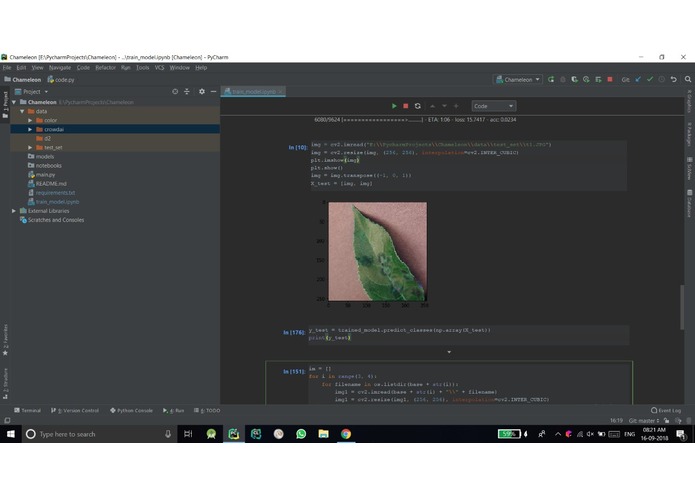Image resolution: width=695 pixels, height=494 pixels.
Task: Show Git history clock icon
Action: point(662,79)
